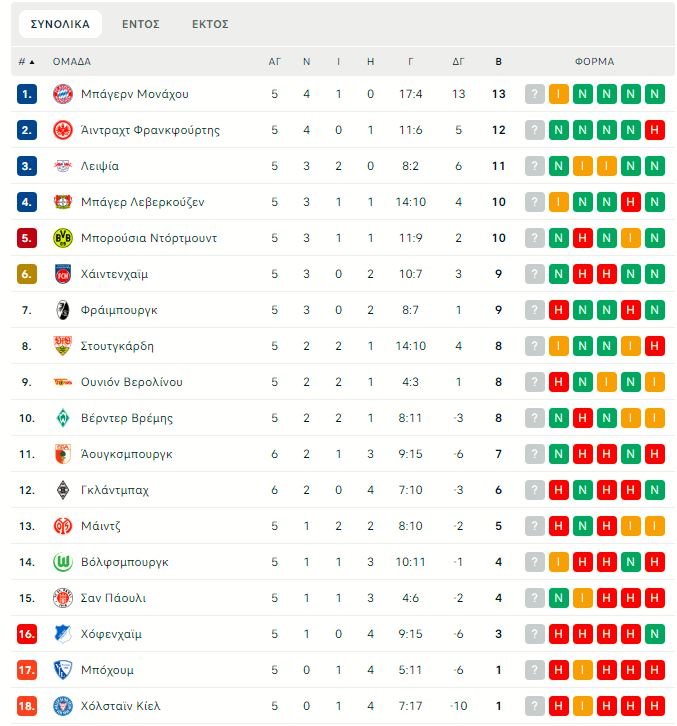The height and width of the screenshot is (726, 677).
Task: Sort standings by the Β points header
Action: coord(498,61)
